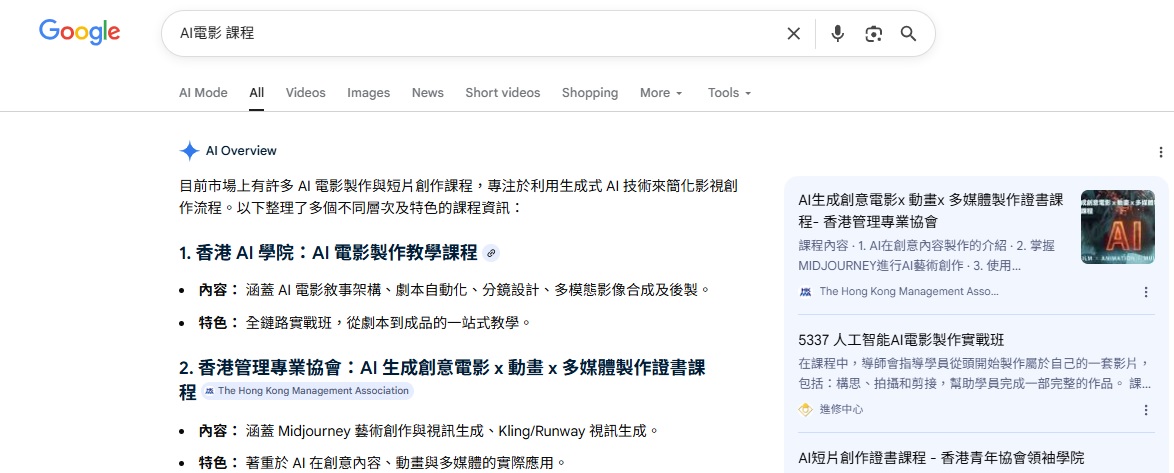Open The Hong Kong Management Association source chip
1174x473 pixels.
pos(307,391)
